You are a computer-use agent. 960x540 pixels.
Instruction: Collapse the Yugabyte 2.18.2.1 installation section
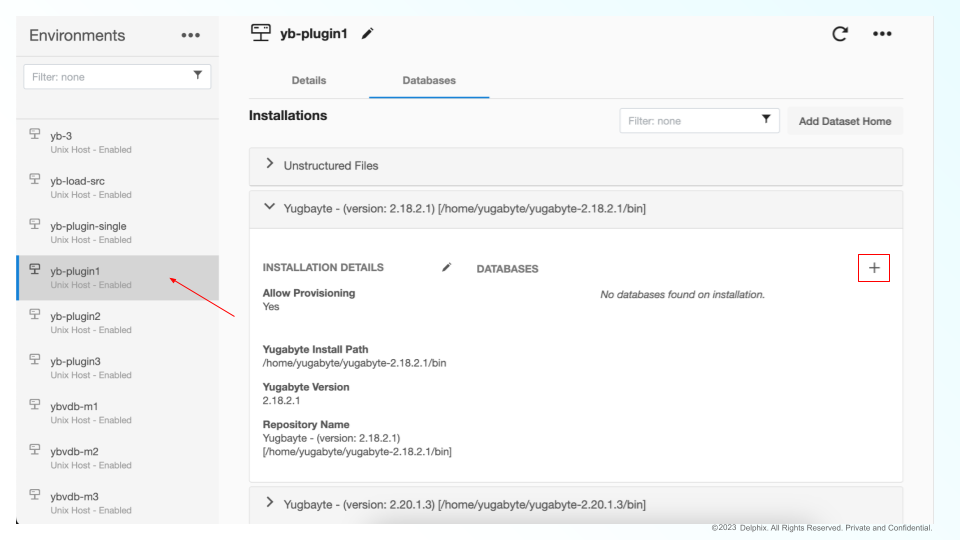click(268, 207)
